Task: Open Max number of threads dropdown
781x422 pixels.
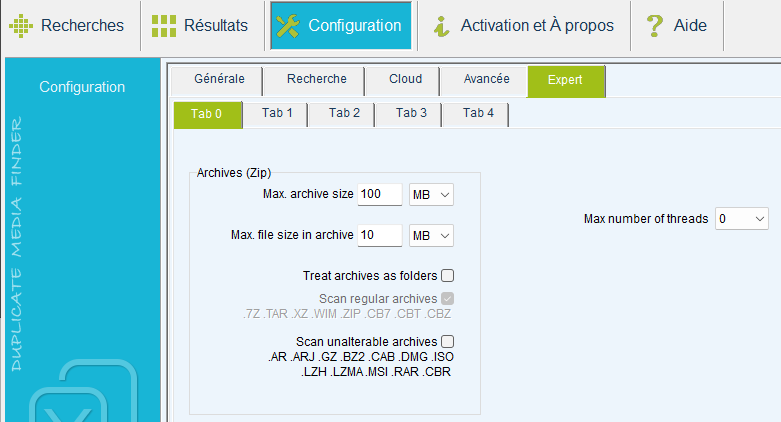Action: (742, 219)
